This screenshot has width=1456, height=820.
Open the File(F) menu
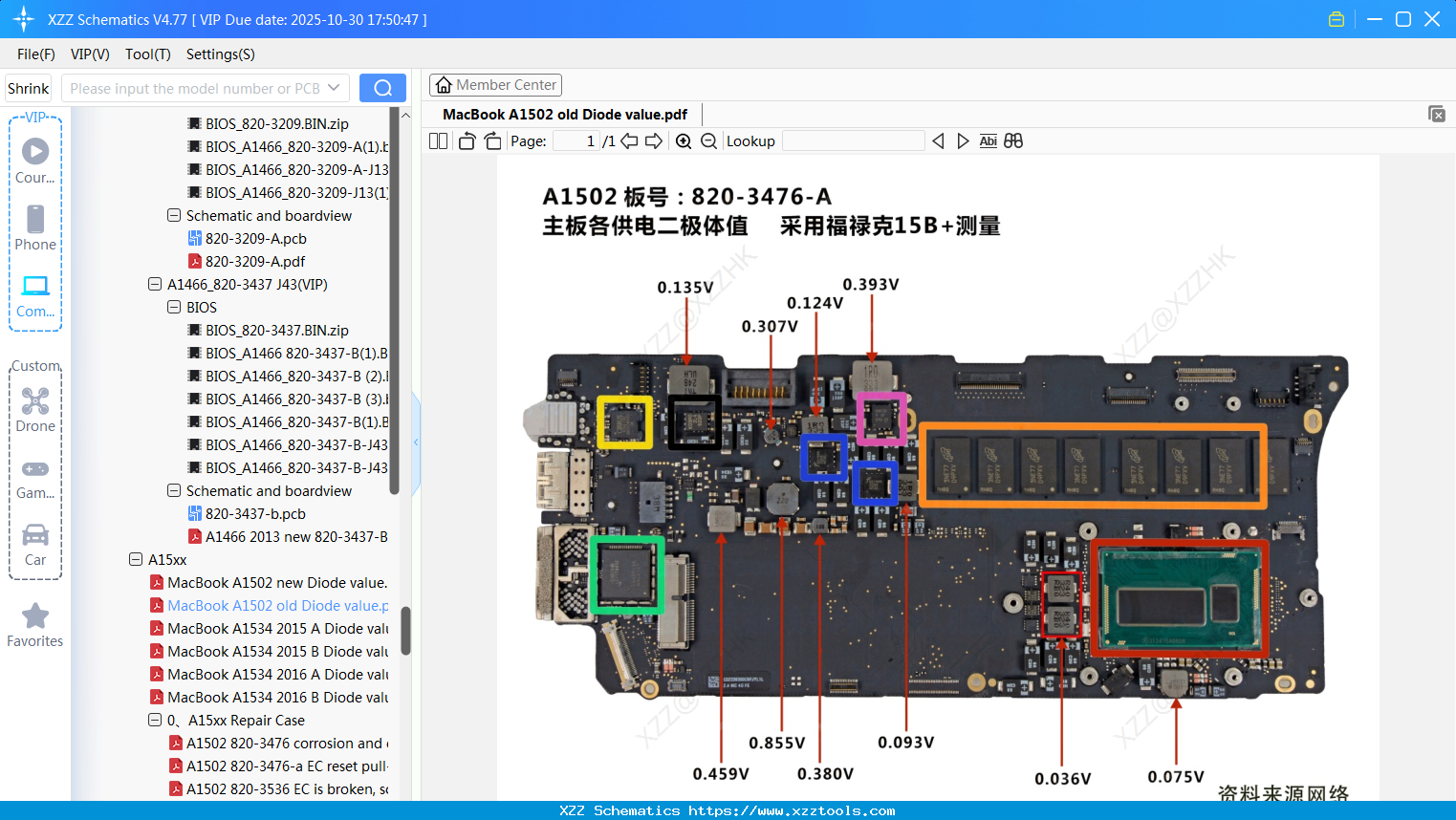pyautogui.click(x=36, y=54)
